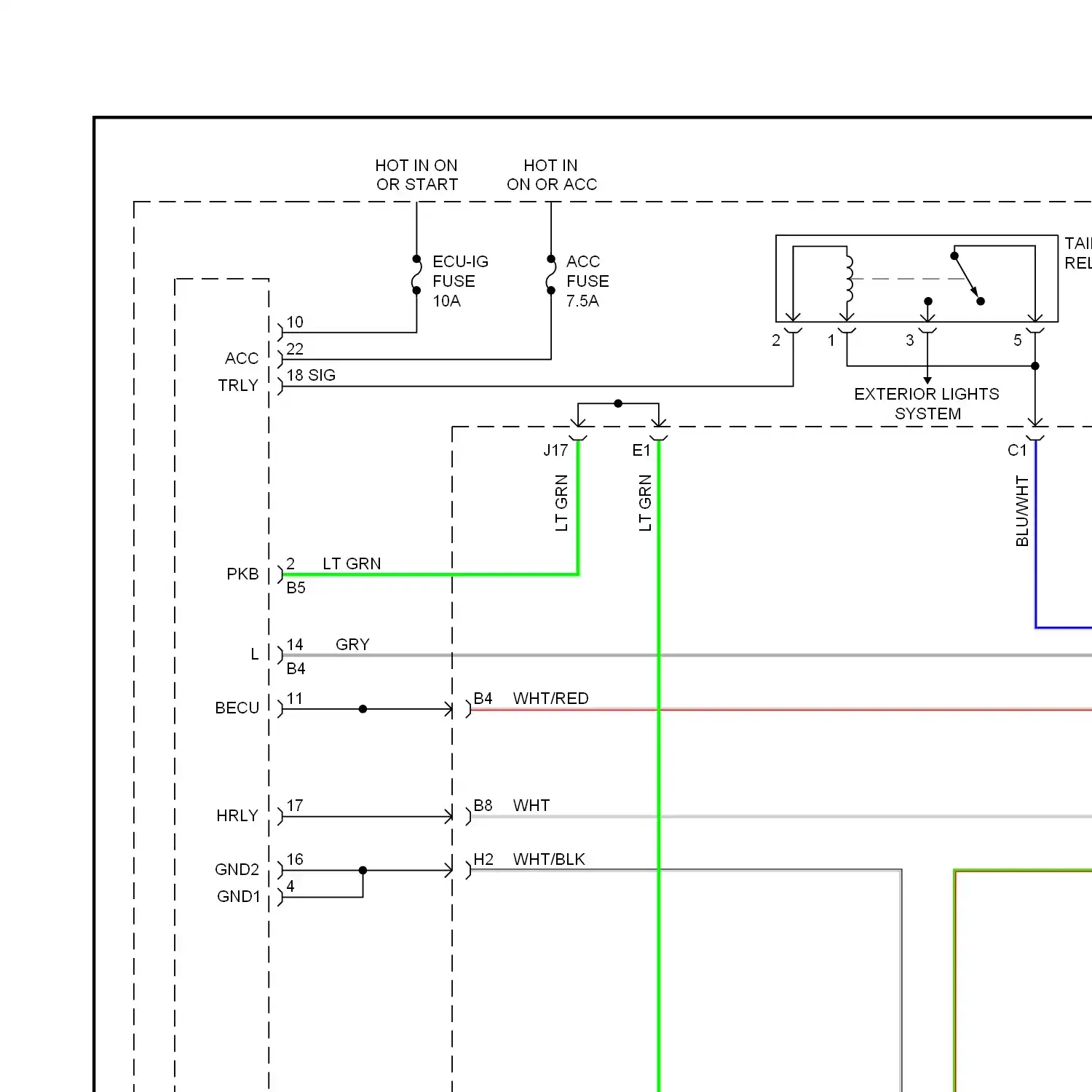Click the relay switch contact symbol
Viewport: 1092px width, 1092px height.
(967, 279)
